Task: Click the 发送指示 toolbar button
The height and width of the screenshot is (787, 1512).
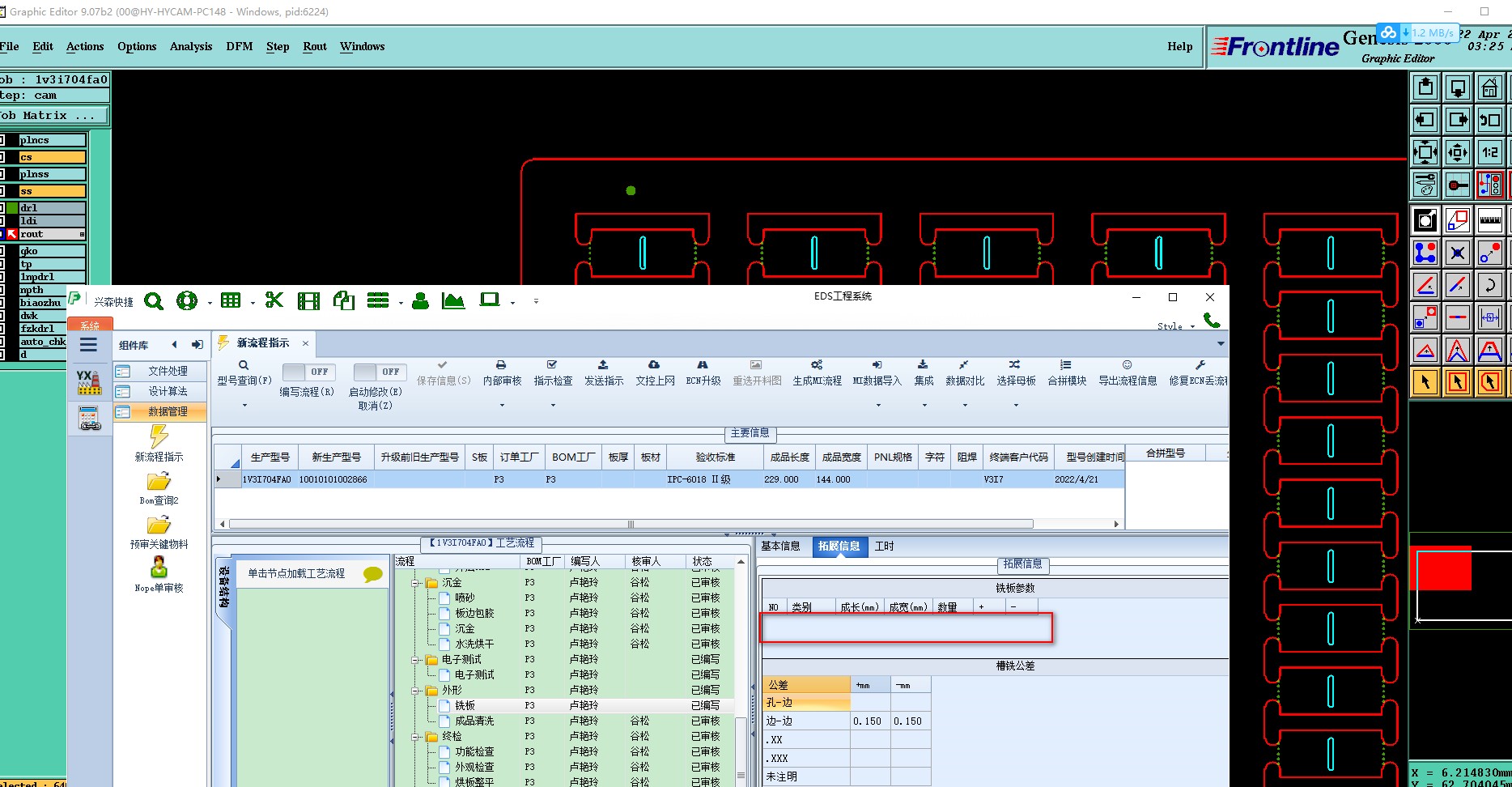Action: 604,374
